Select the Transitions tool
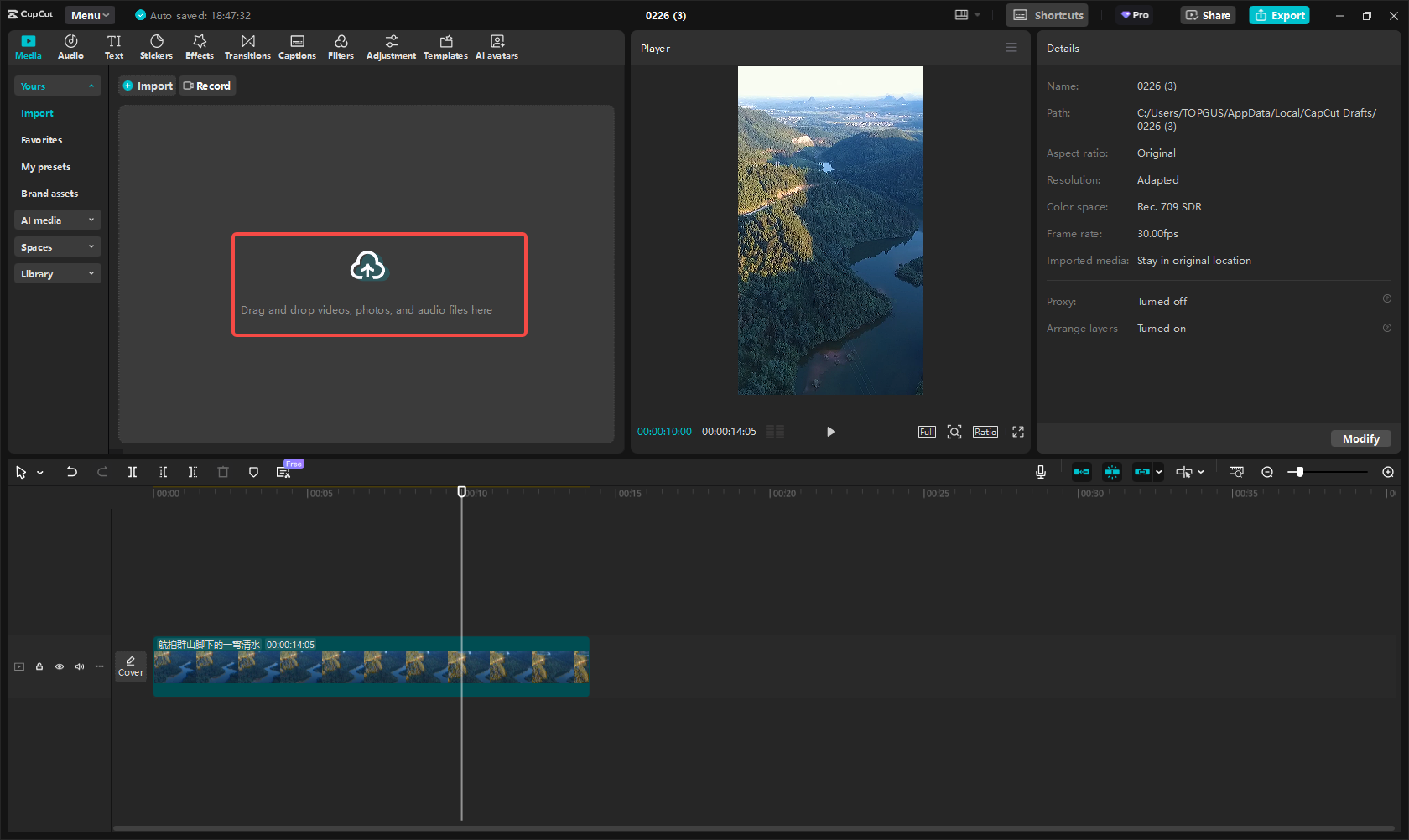 247,46
